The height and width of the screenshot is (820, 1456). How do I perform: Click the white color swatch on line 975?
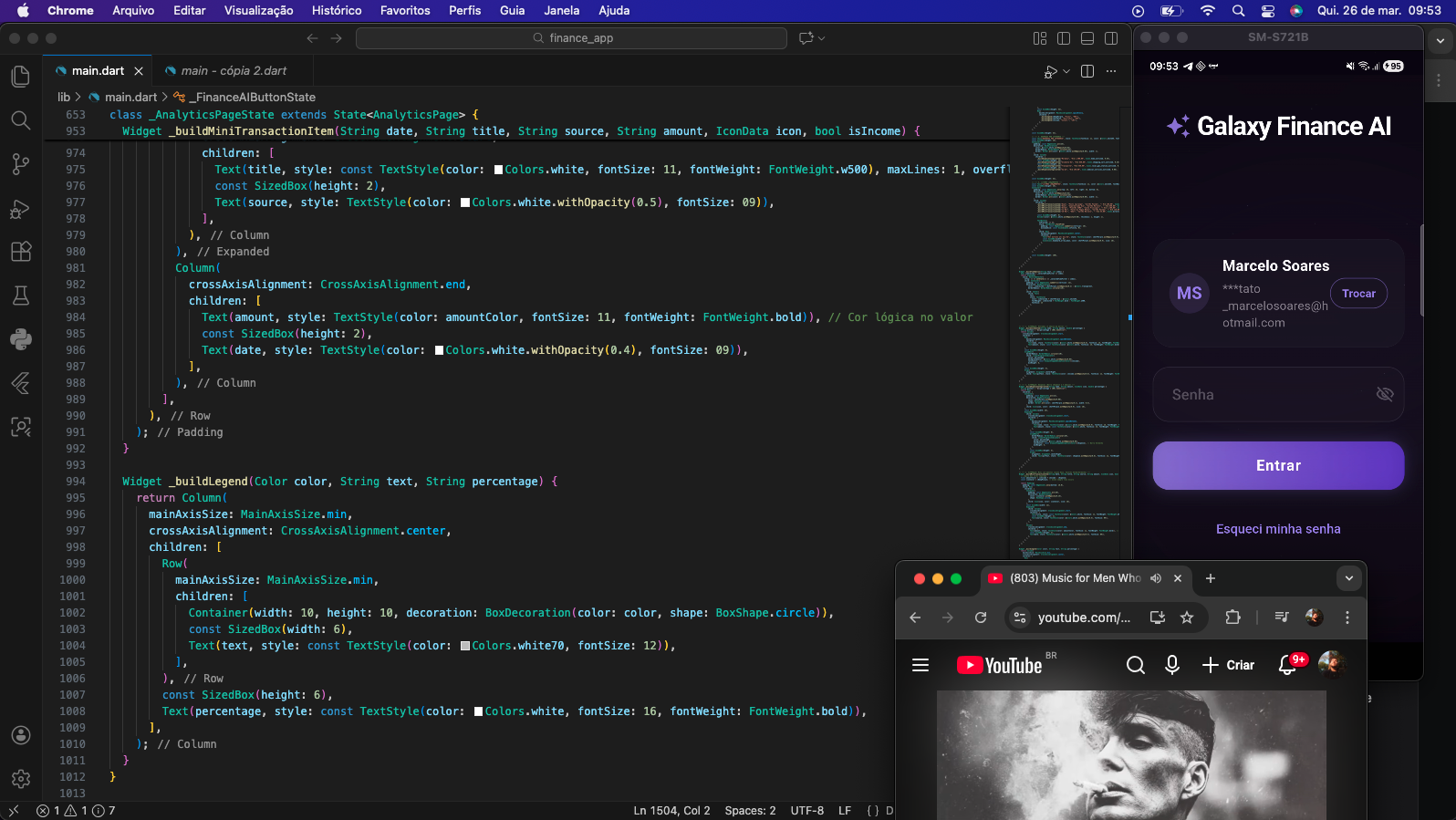tap(498, 170)
